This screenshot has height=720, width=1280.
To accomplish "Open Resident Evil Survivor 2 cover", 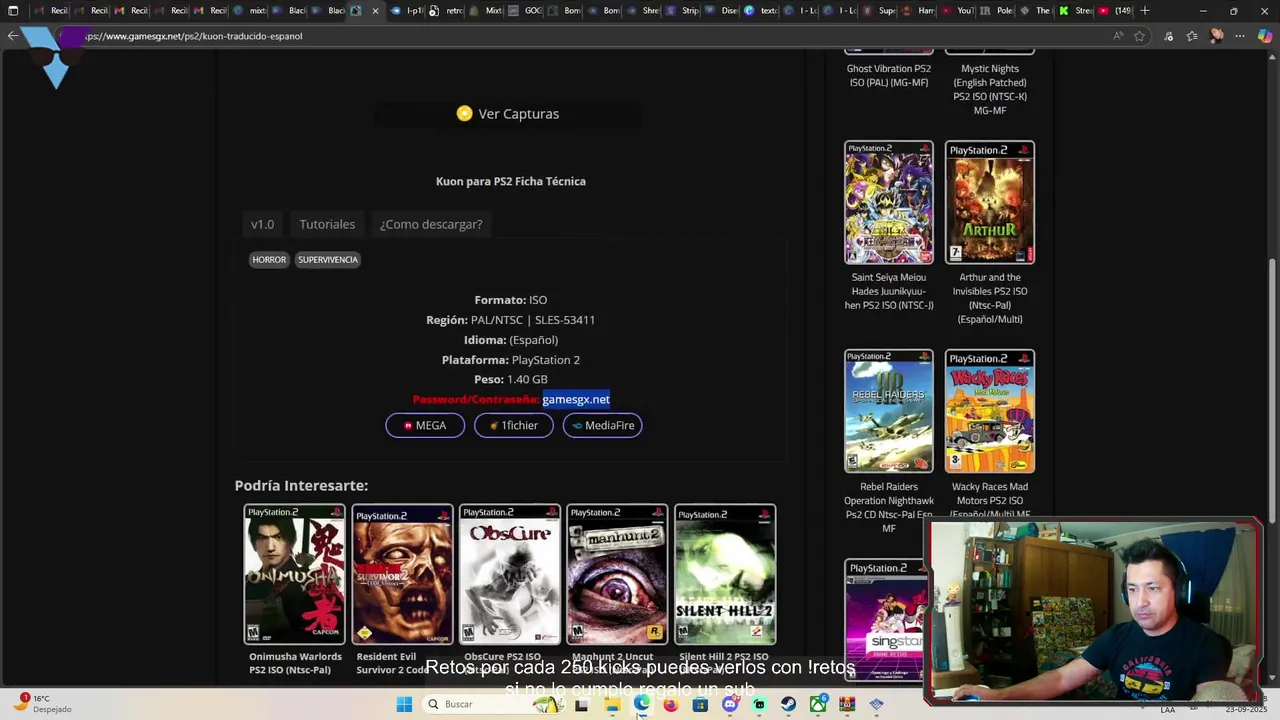I will 402,575.
